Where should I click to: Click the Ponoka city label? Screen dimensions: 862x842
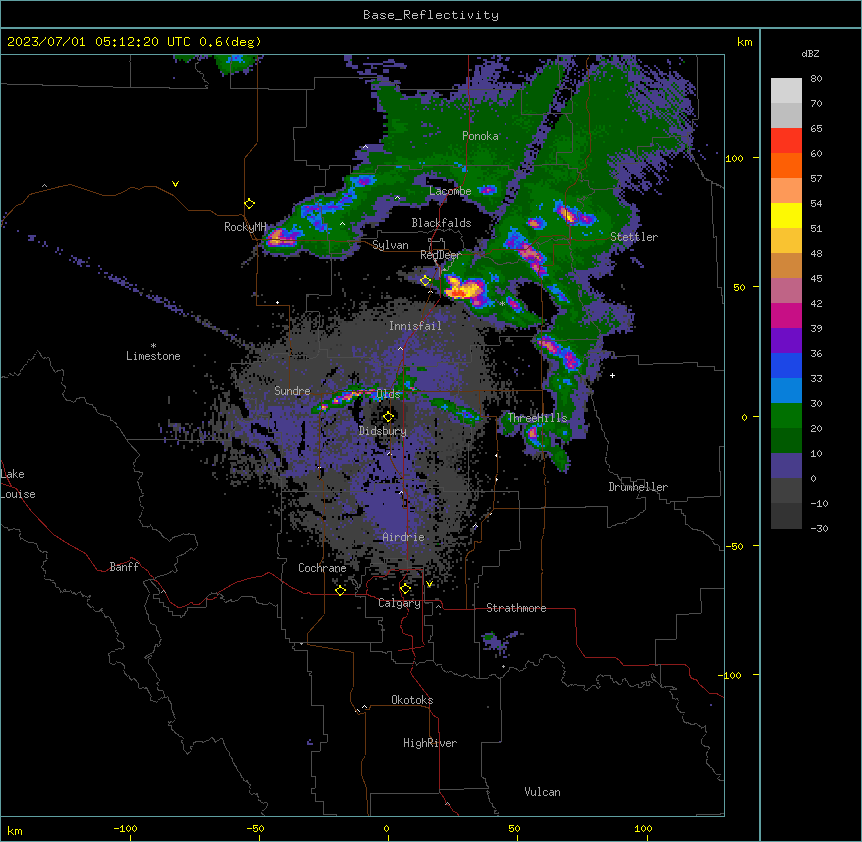pos(480,136)
